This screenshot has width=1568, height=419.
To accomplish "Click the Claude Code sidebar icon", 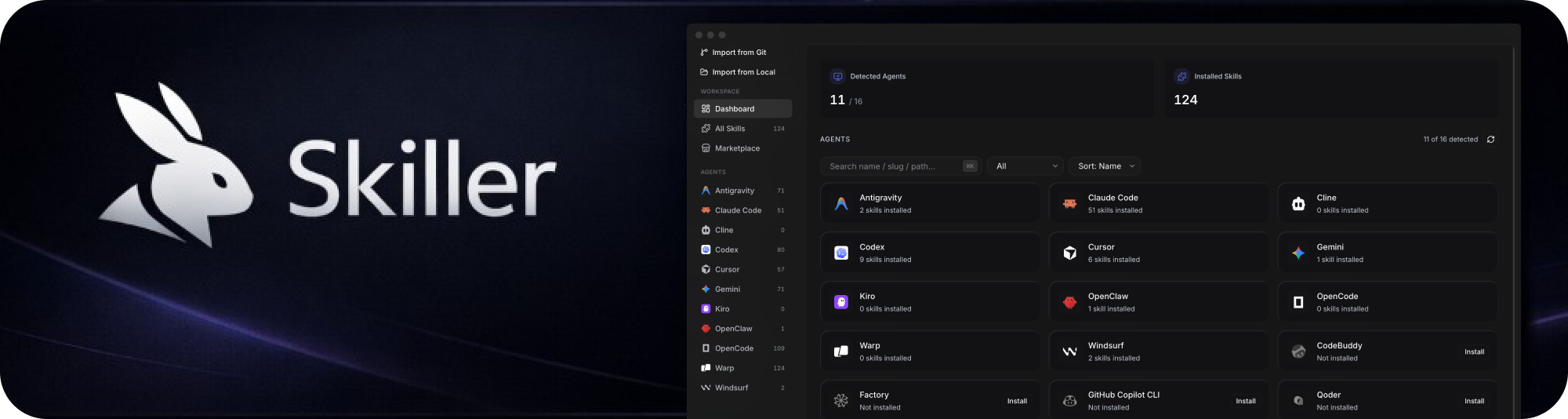I will 706,210.
